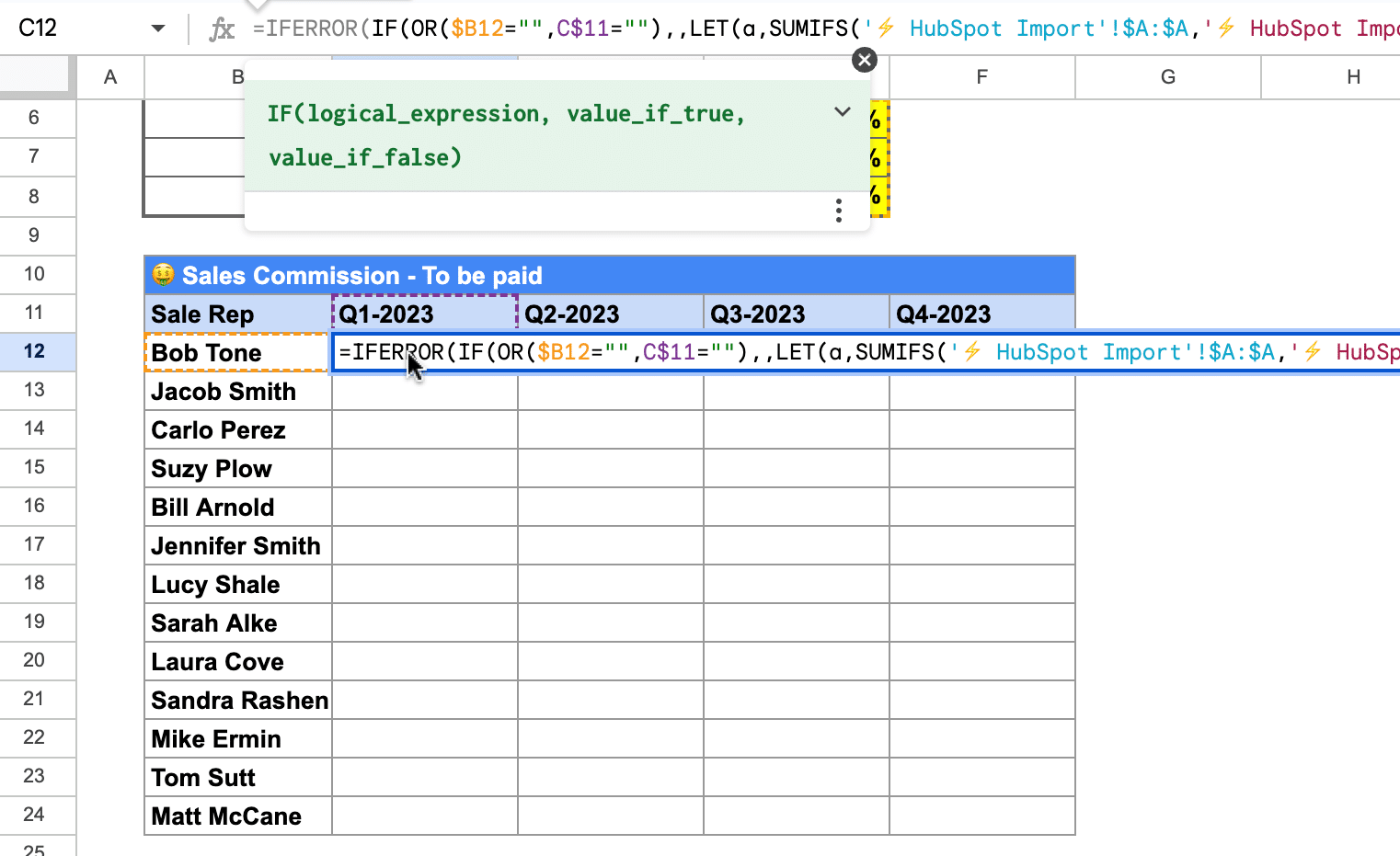Select row 17 header
The height and width of the screenshot is (856, 1400).
click(35, 544)
